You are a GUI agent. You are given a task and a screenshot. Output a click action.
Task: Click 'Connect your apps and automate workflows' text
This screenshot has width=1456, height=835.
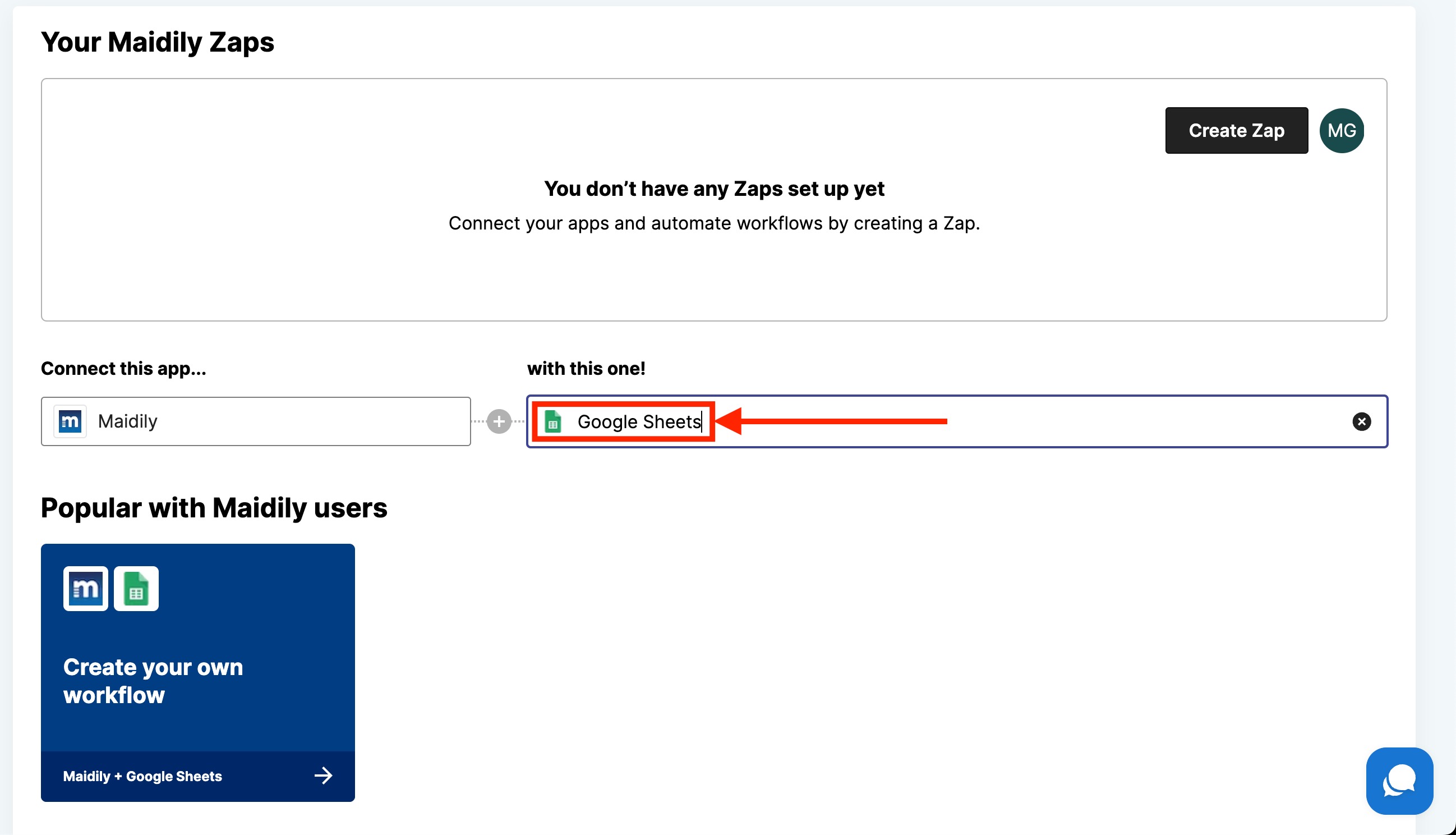(x=714, y=223)
